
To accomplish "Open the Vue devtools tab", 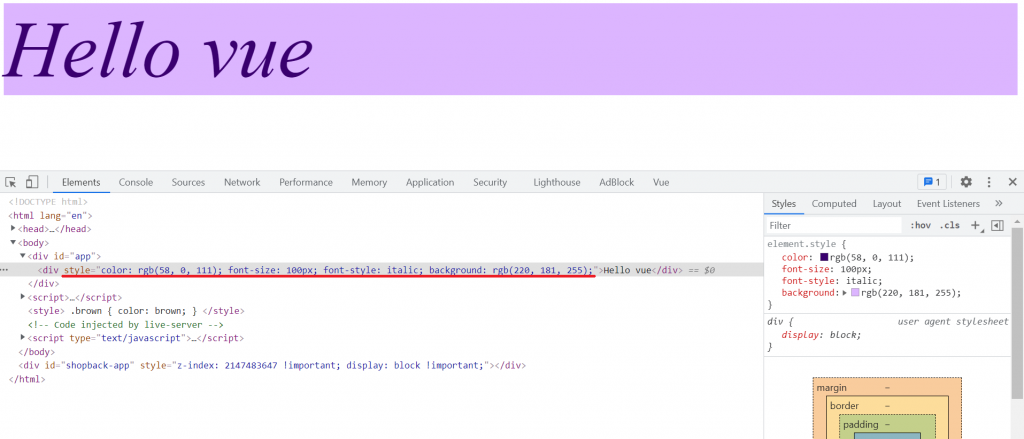I will [x=661, y=182].
